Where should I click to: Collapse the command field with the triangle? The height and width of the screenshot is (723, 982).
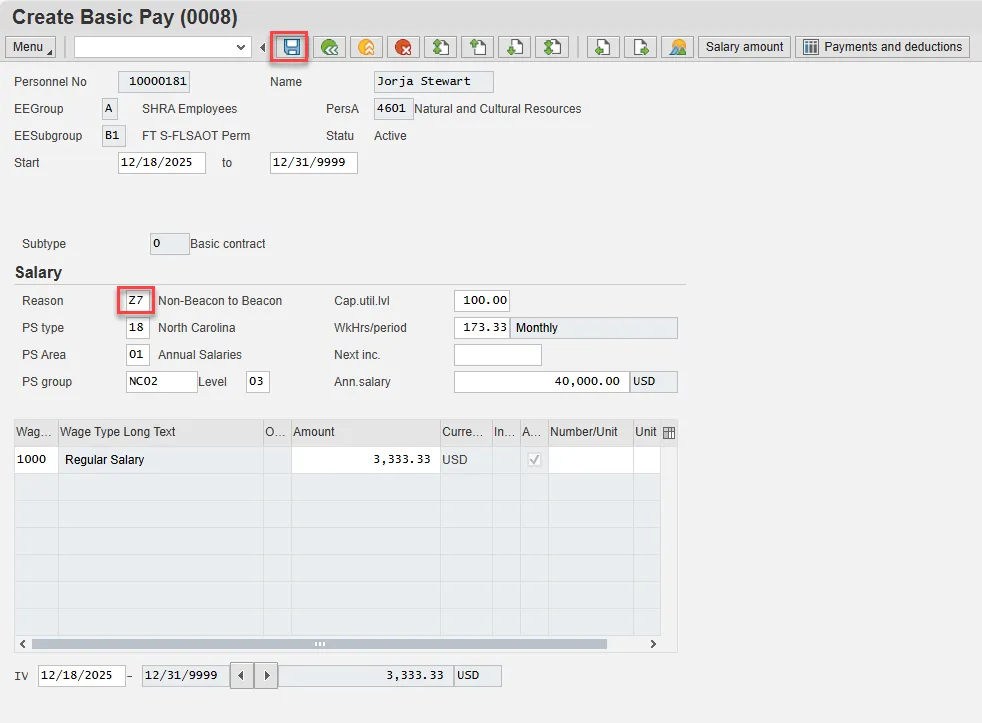(x=263, y=47)
